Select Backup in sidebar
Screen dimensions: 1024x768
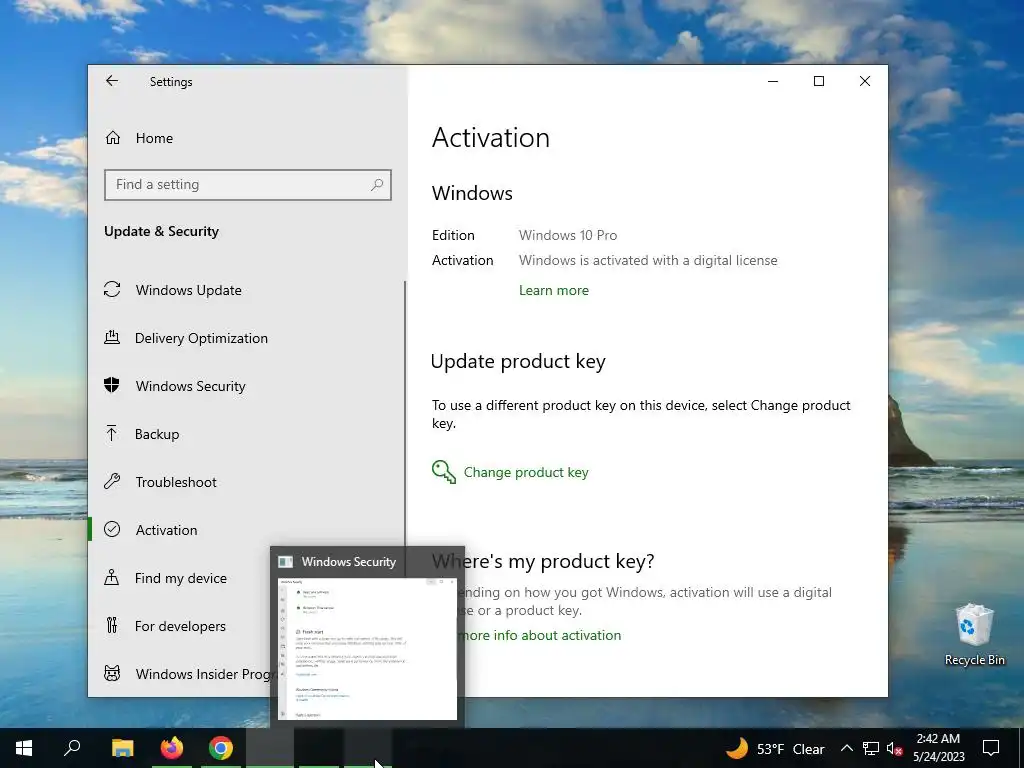click(247, 434)
